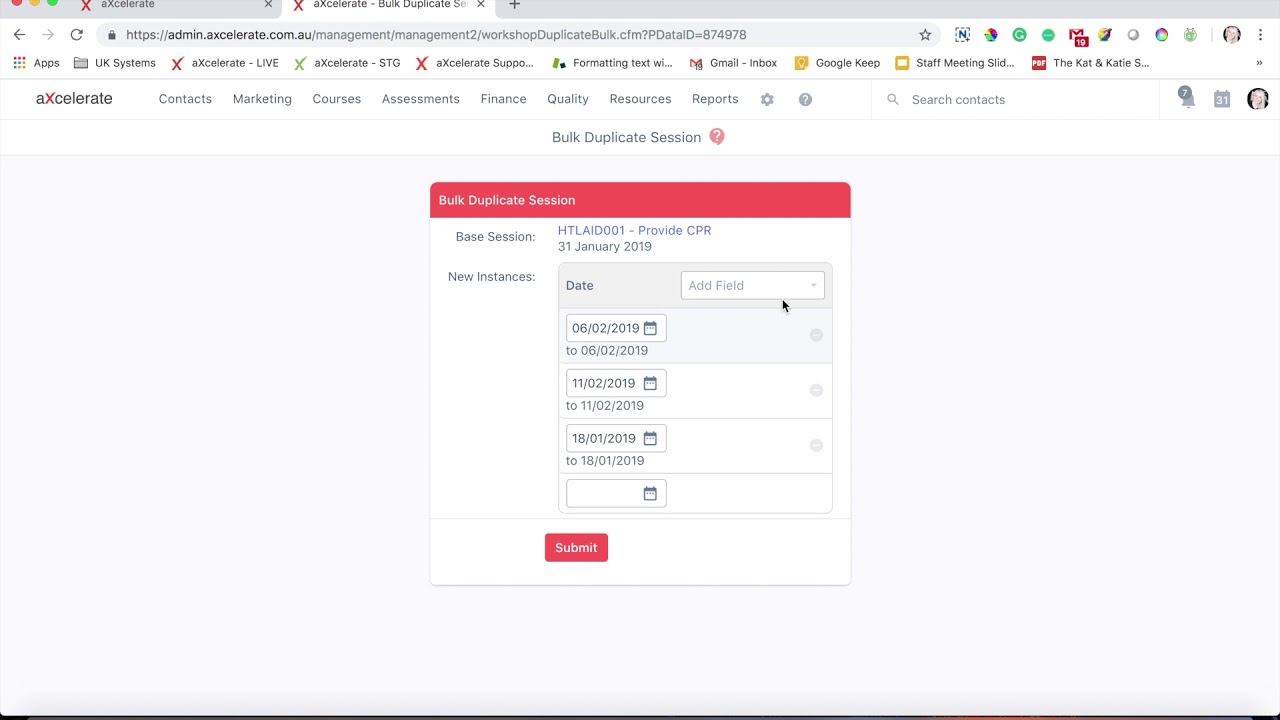Reload the browser page
Screen dimensions: 1280x720
(x=76, y=35)
